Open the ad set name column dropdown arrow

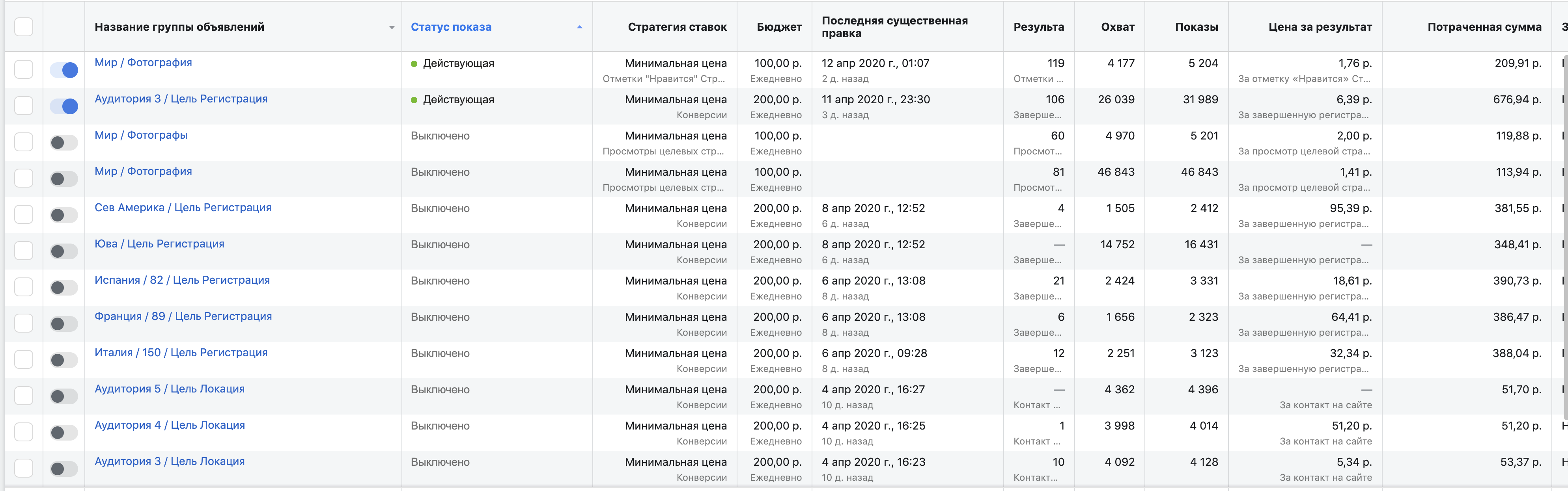coord(391,27)
